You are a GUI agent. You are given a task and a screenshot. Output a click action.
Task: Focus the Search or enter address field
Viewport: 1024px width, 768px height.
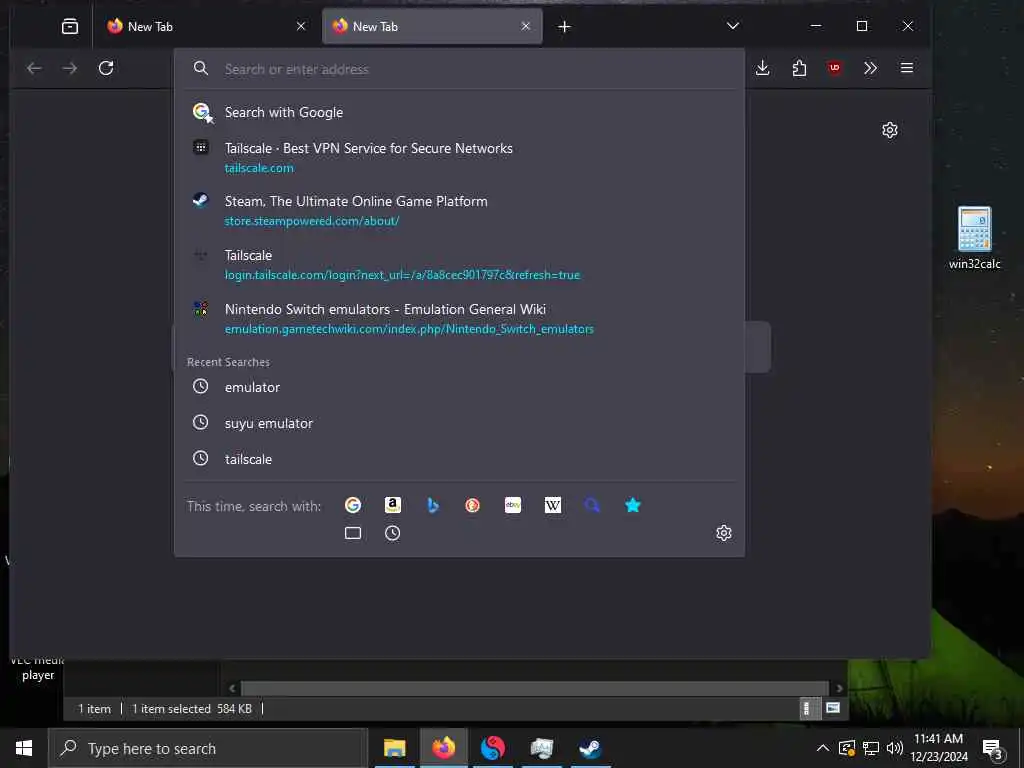pyautogui.click(x=459, y=69)
